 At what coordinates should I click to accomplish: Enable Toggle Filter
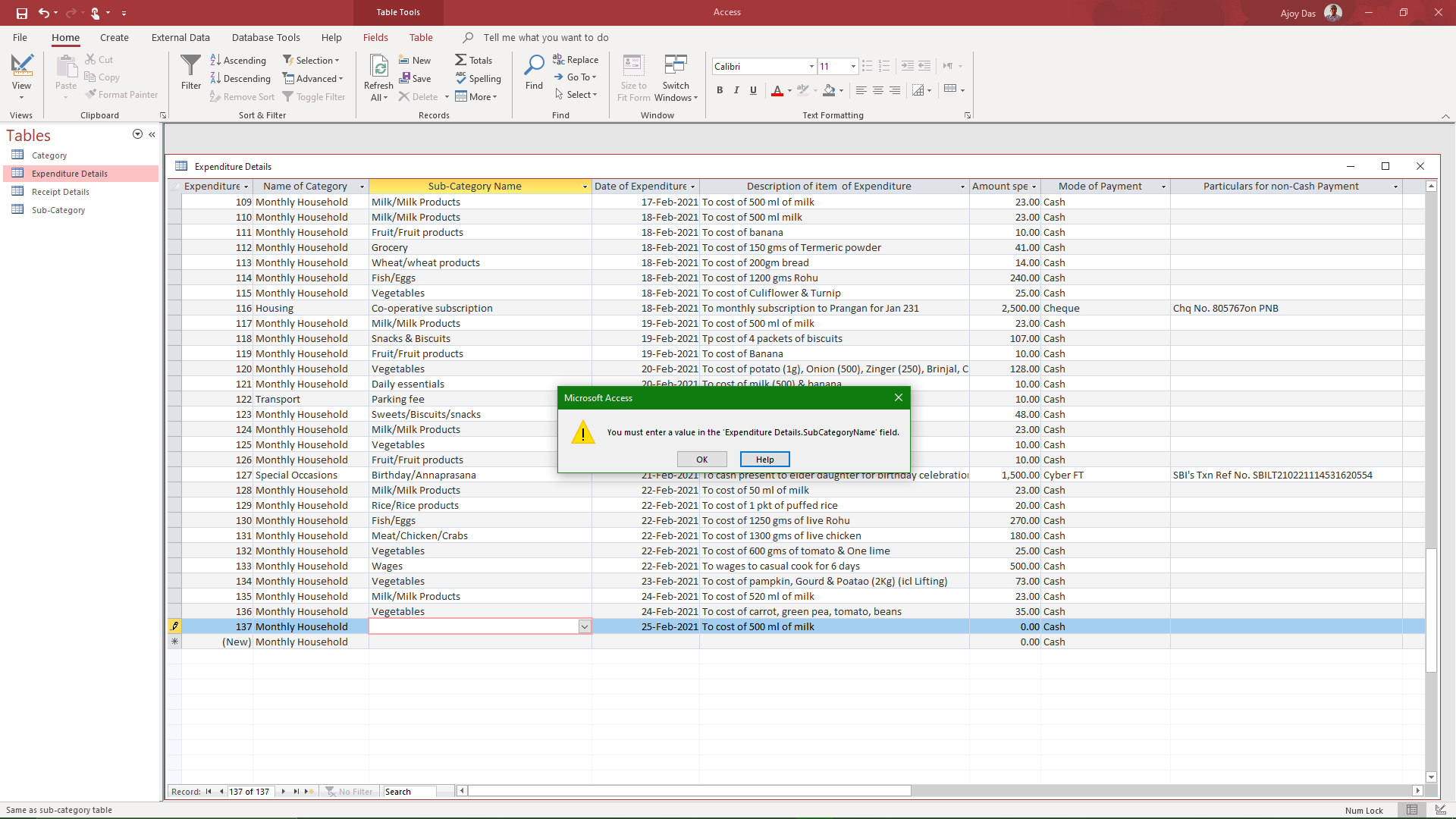coord(314,96)
